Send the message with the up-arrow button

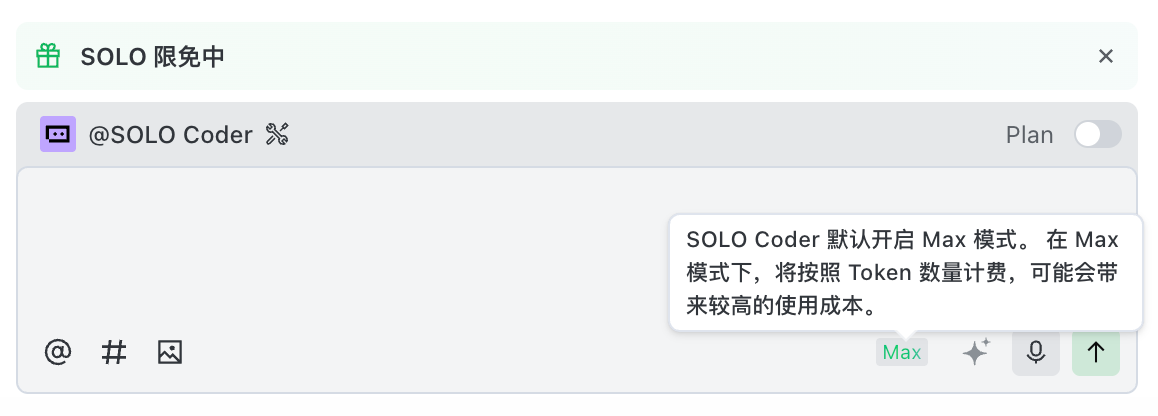[1096, 352]
